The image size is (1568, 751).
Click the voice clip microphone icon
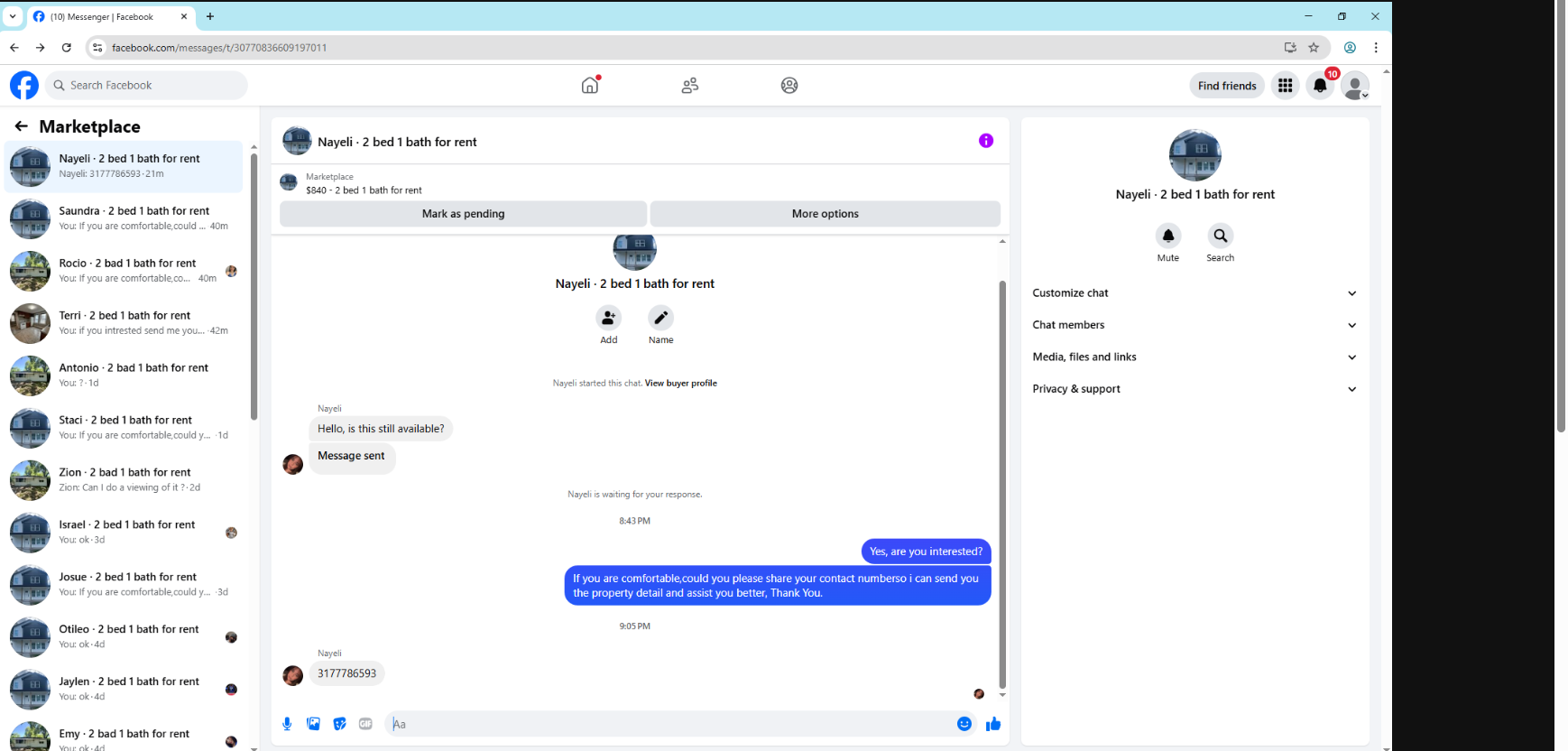point(287,724)
